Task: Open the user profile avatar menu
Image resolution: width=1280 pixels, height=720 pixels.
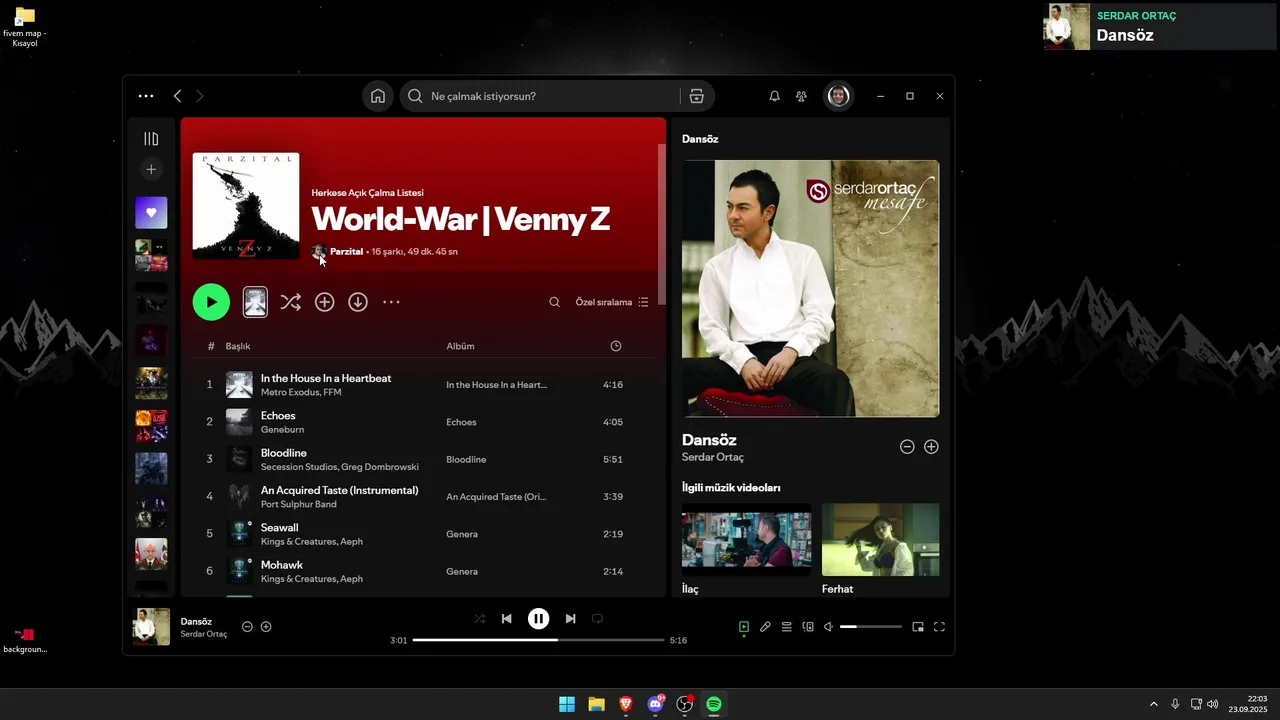Action: 839,96
